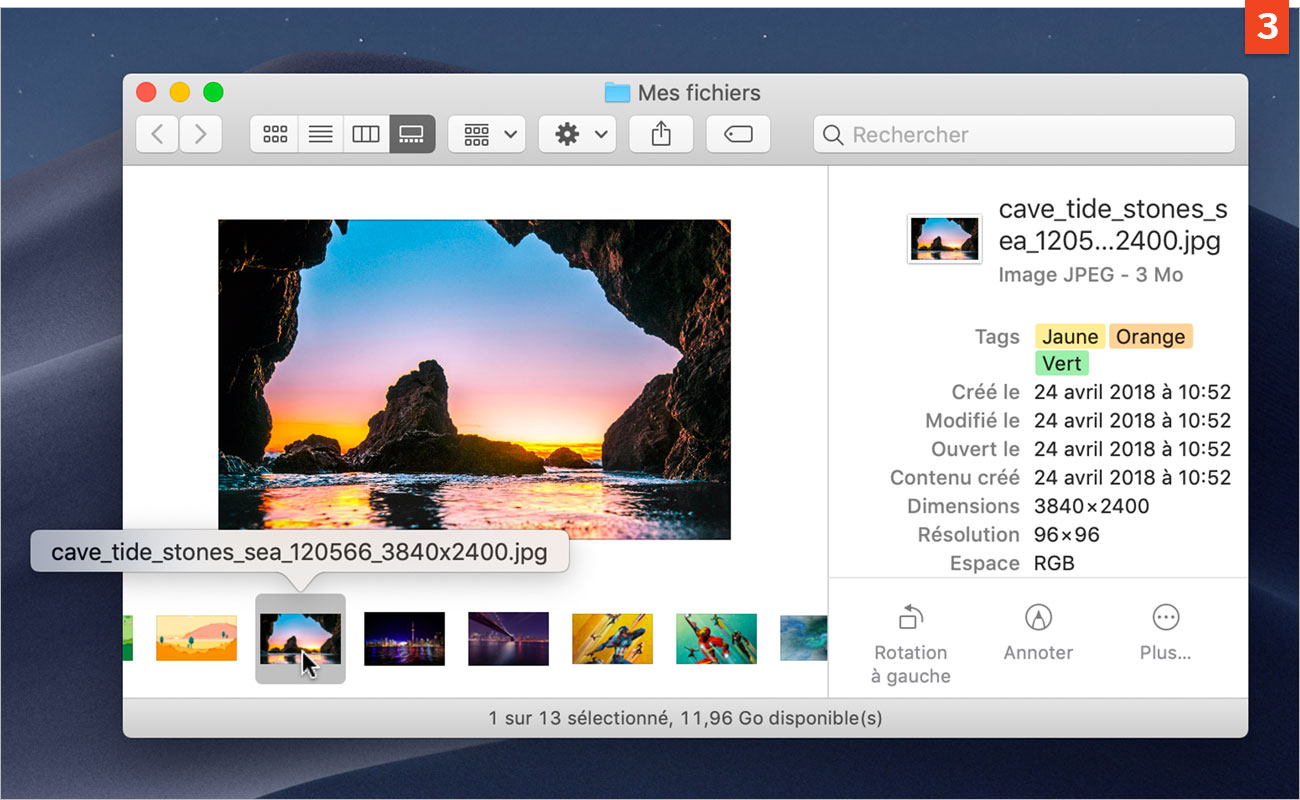Switch to icon view

click(274, 134)
